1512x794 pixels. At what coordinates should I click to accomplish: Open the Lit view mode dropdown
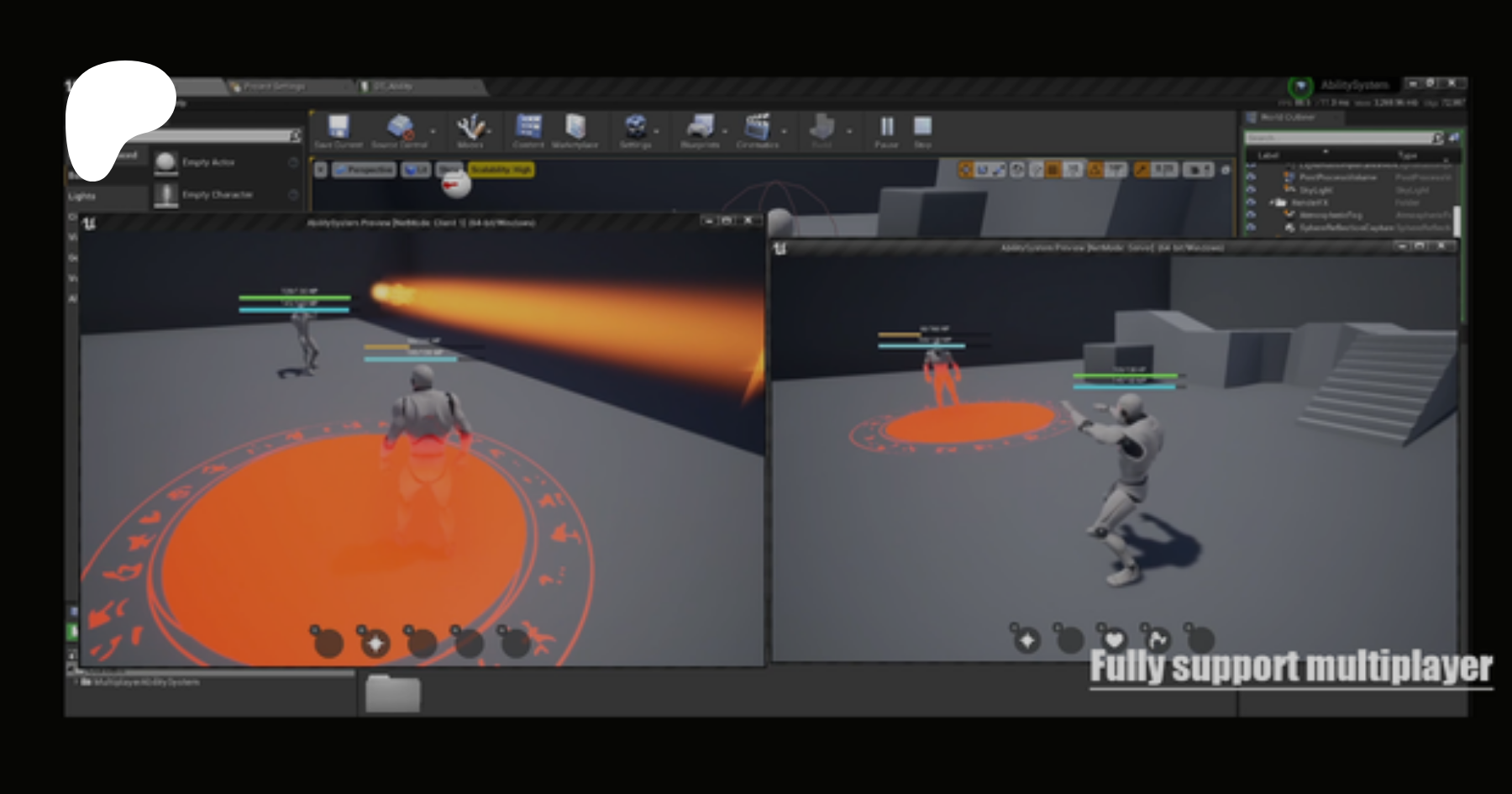point(415,170)
